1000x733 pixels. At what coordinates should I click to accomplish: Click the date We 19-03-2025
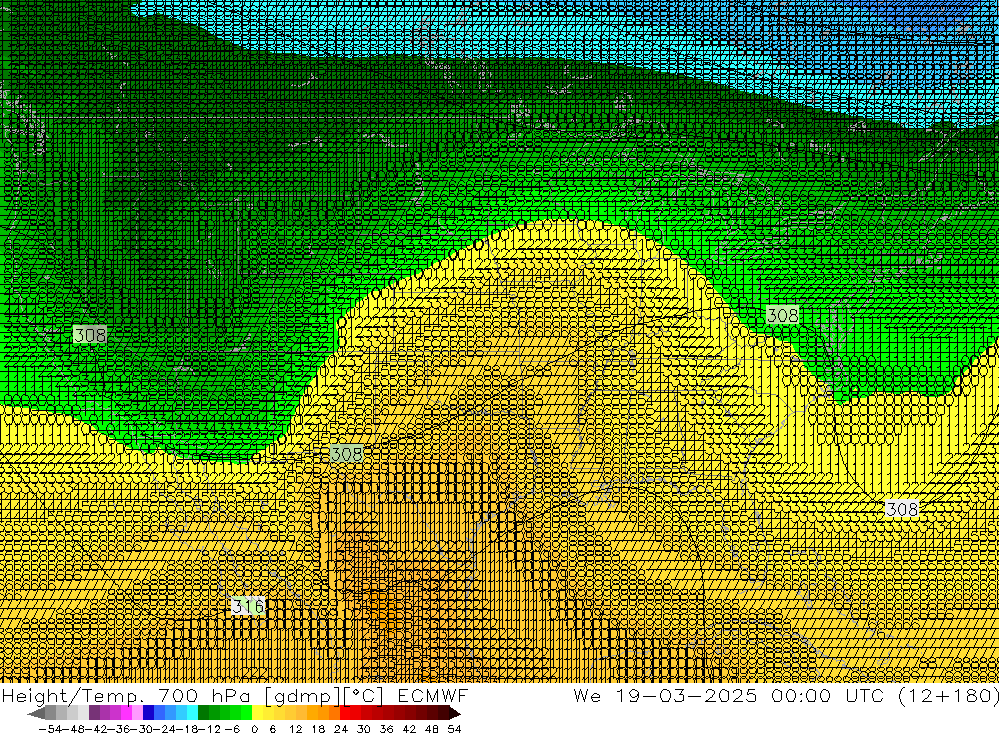[x=665, y=695]
